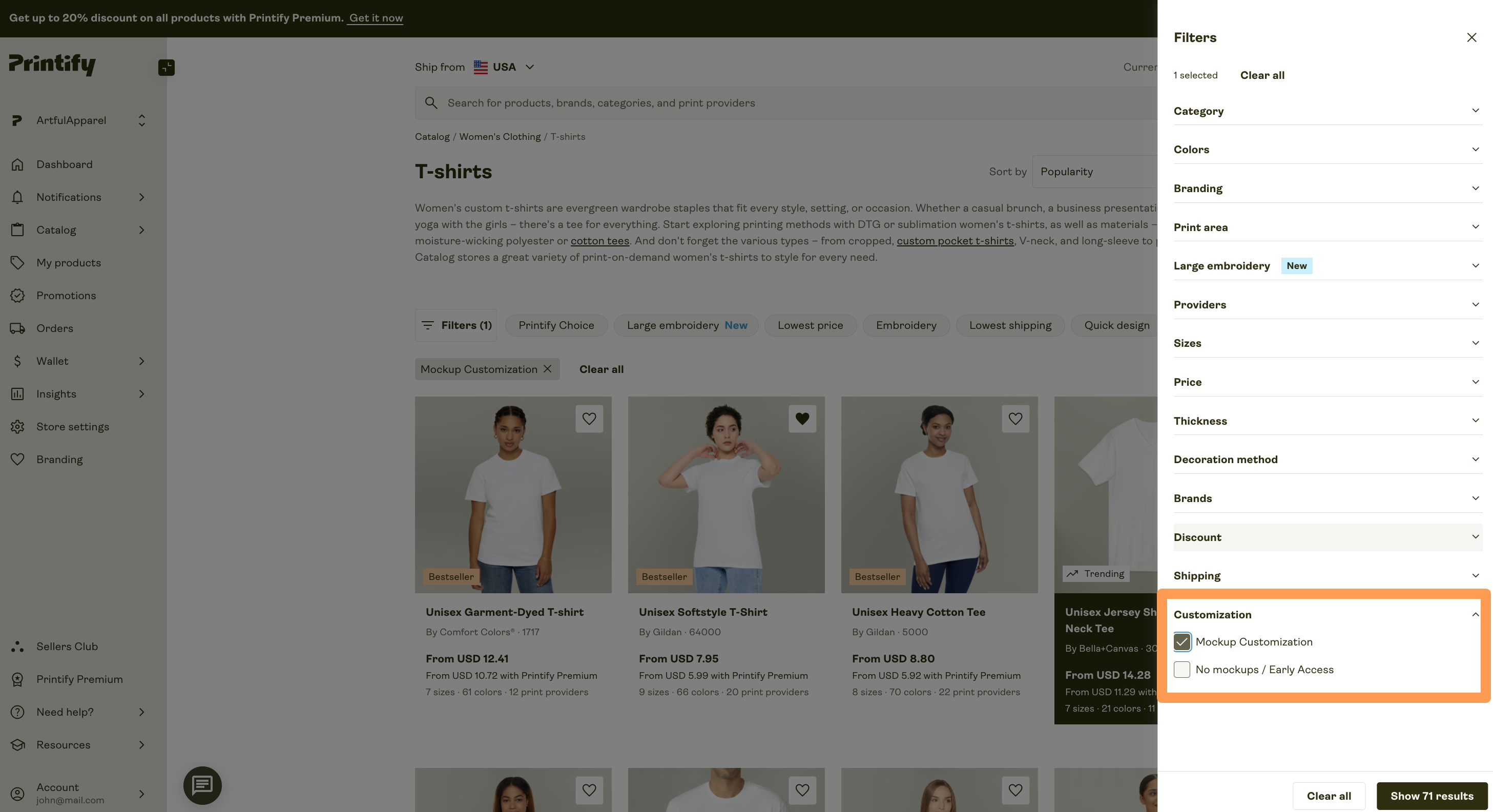Open the Promotions section
1493x812 pixels.
[x=66, y=295]
